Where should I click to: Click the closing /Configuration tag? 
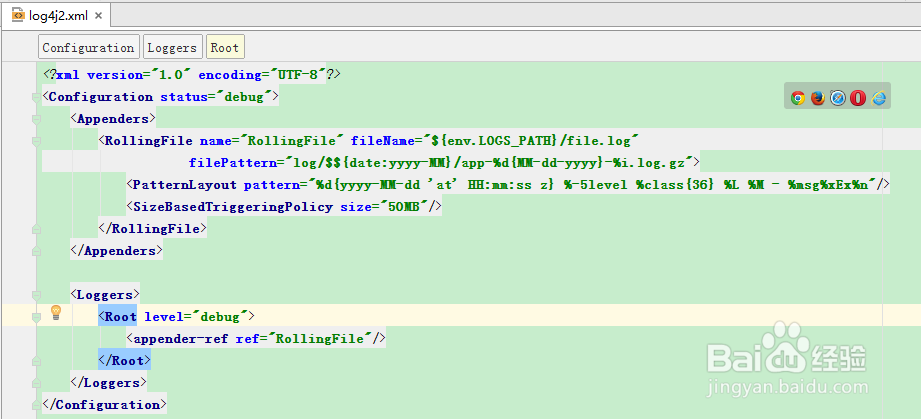(105, 405)
